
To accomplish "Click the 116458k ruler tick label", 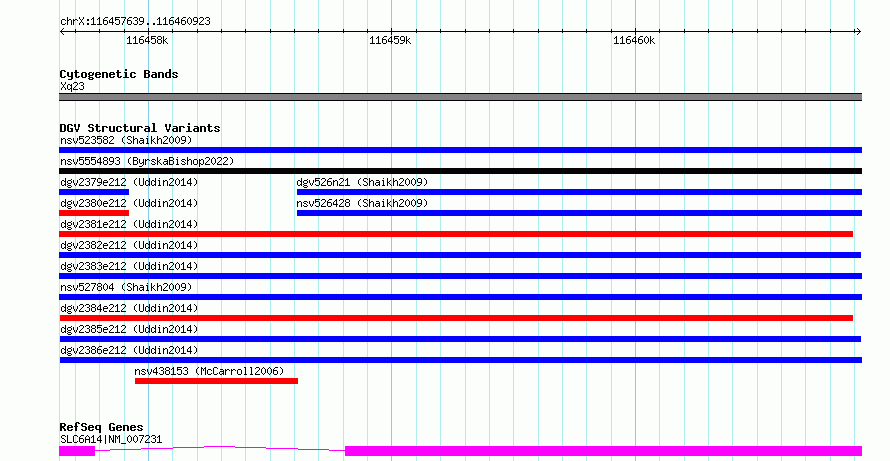I will pyautogui.click(x=147, y=41).
